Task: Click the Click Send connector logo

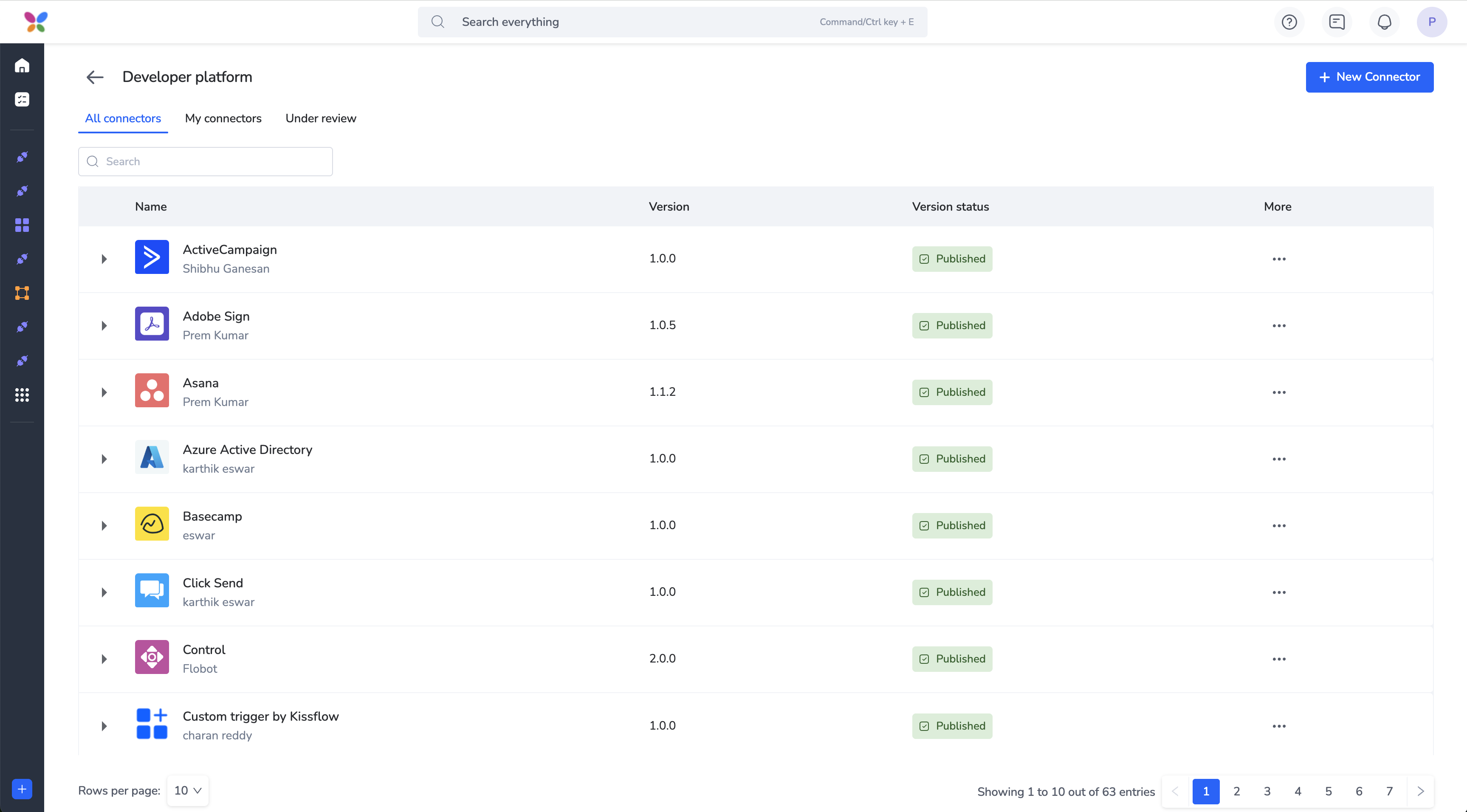Action: pyautogui.click(x=152, y=590)
